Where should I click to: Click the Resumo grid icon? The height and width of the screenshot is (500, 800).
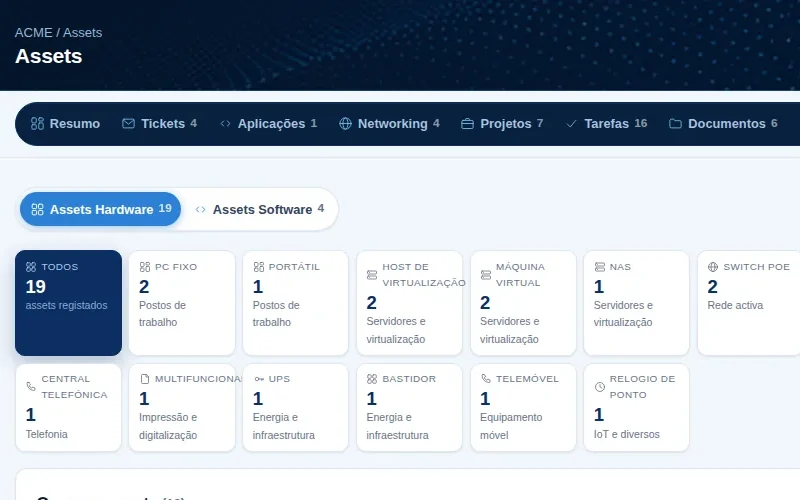pyautogui.click(x=37, y=124)
